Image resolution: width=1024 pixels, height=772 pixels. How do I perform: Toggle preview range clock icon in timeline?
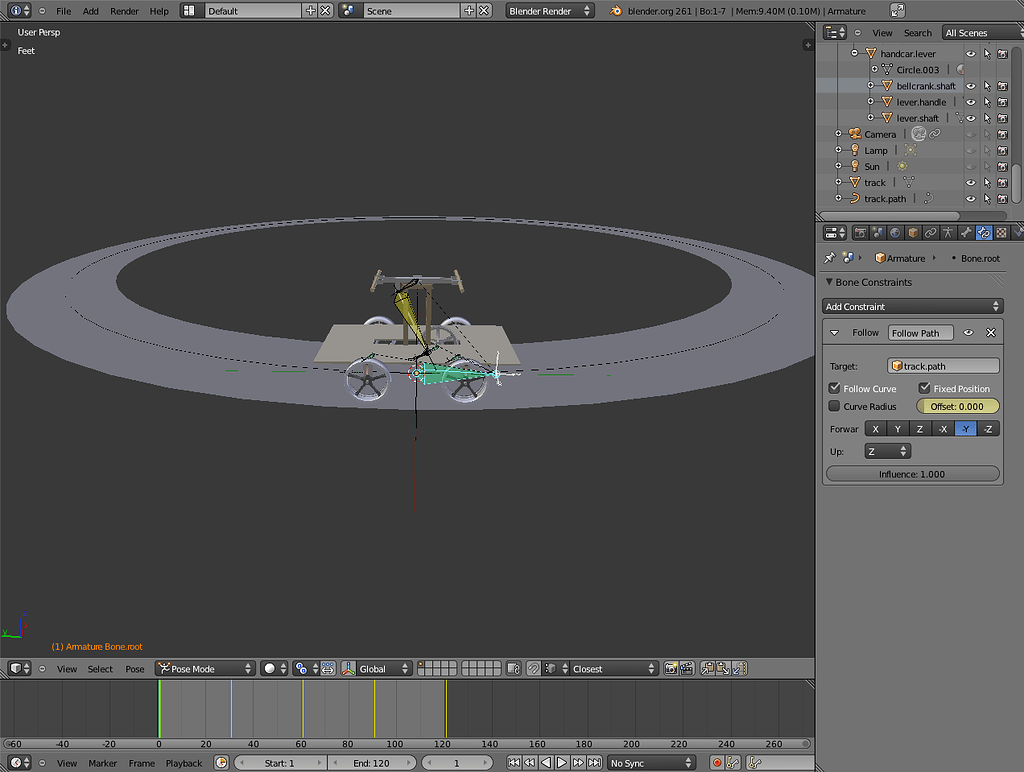pos(221,763)
